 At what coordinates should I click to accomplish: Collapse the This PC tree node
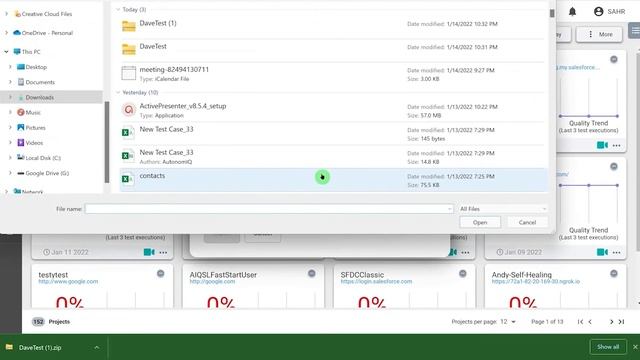click(x=6, y=52)
